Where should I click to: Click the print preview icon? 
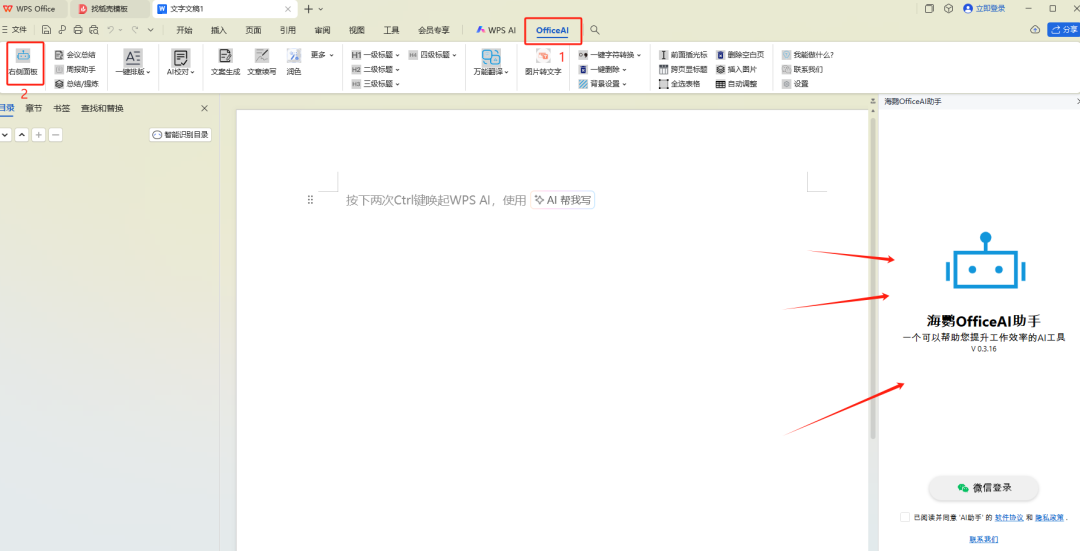pyautogui.click(x=94, y=30)
